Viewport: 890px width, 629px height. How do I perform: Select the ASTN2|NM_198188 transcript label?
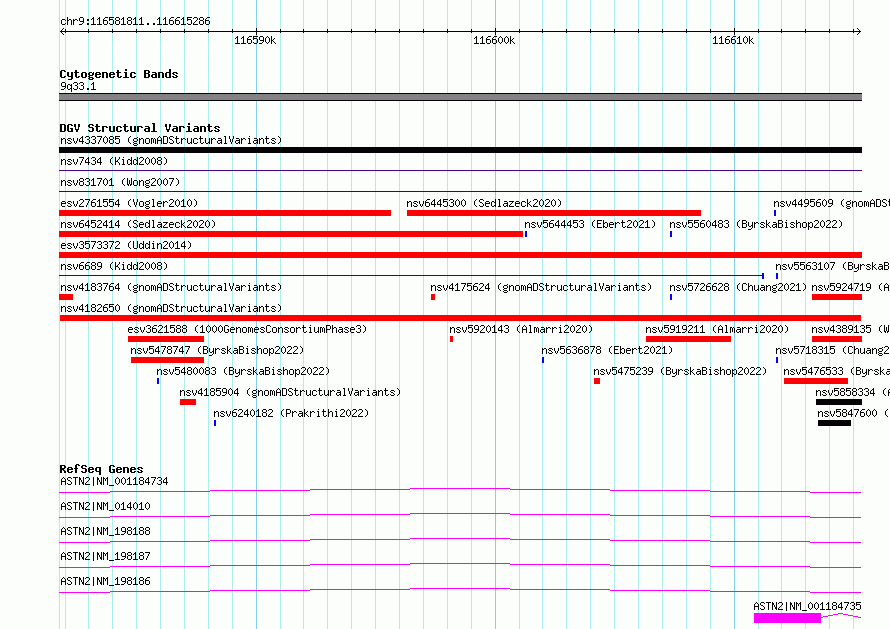click(105, 531)
